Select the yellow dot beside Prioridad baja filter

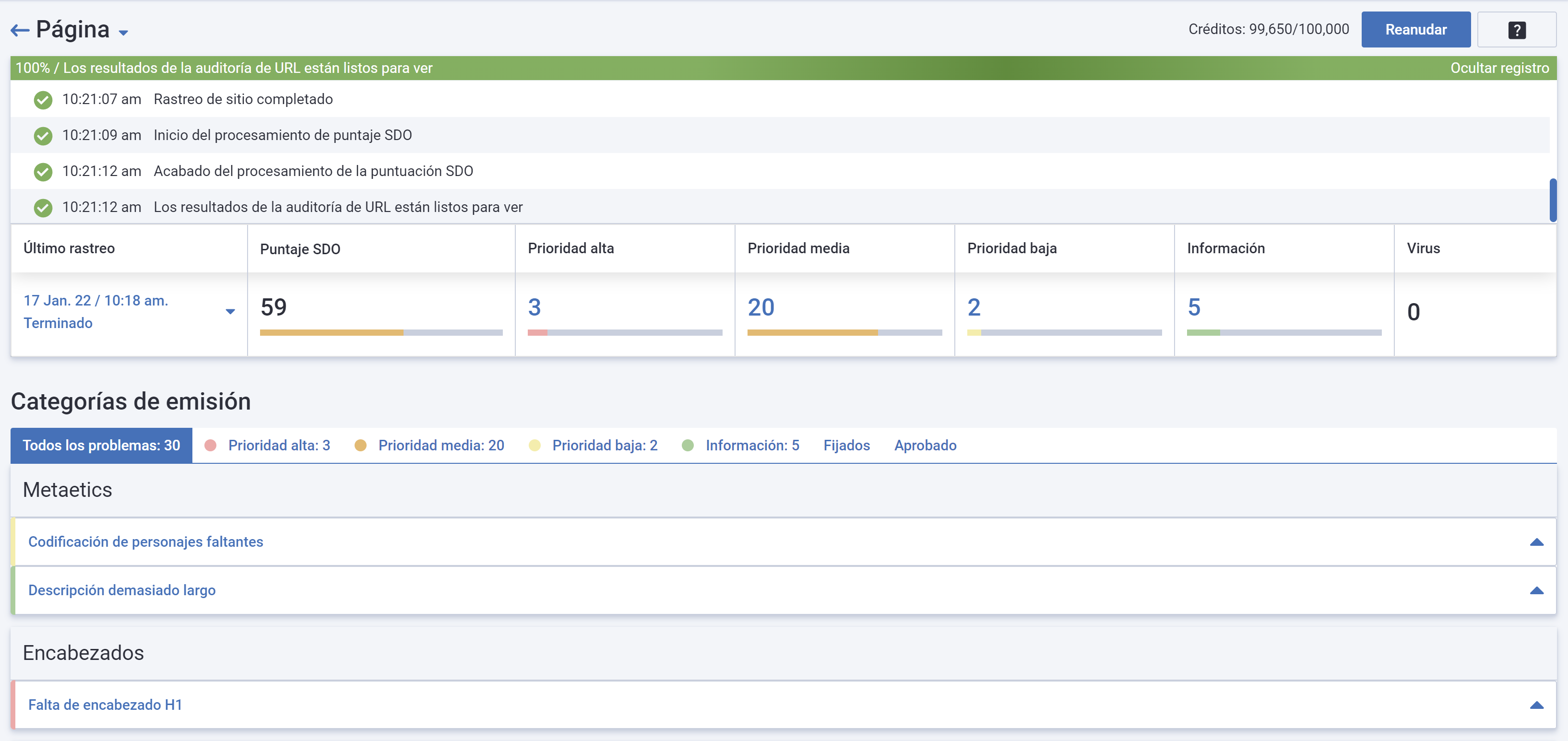pos(535,445)
